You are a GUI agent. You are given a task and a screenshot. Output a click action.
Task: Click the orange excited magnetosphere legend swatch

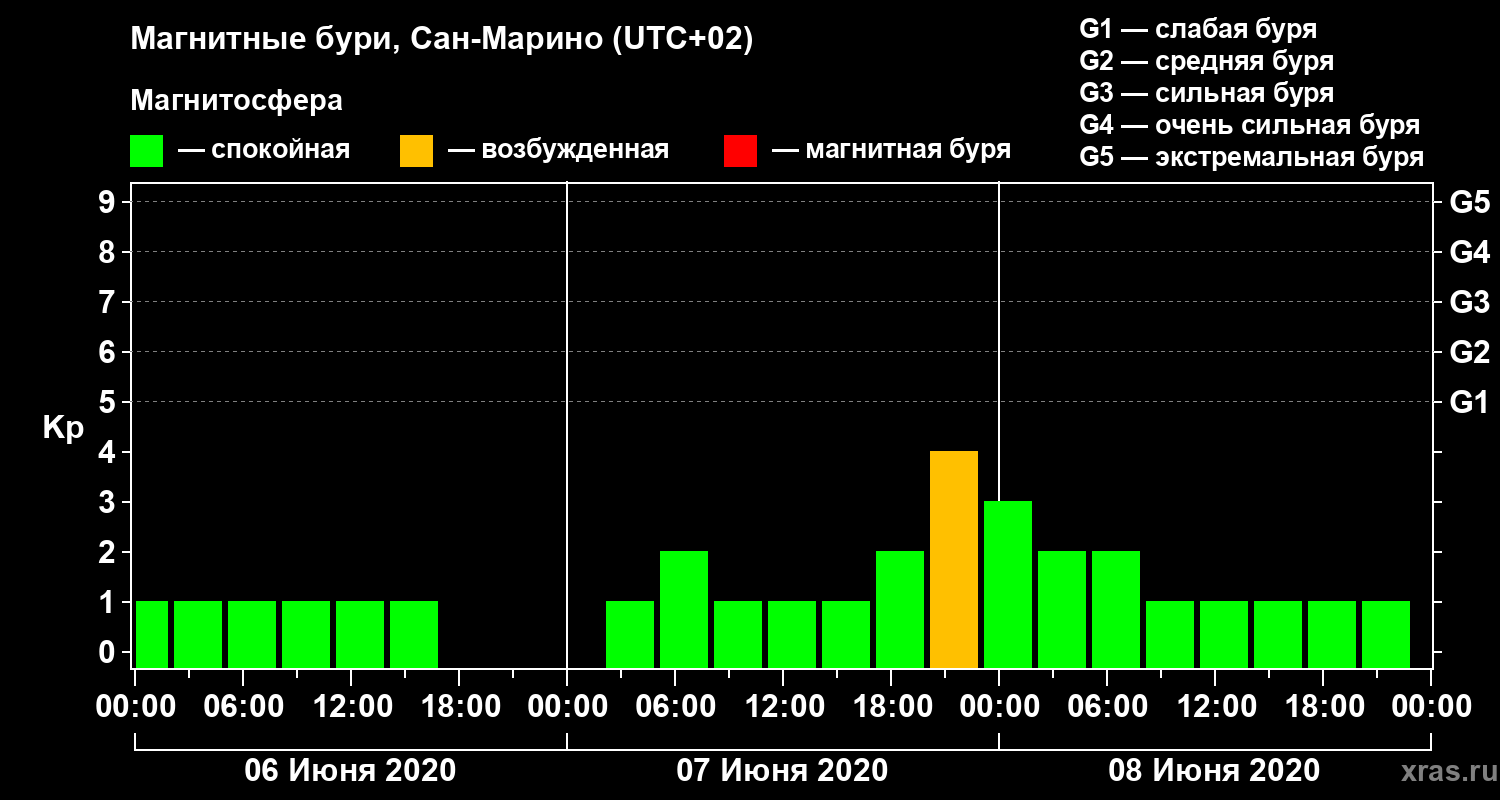point(416,150)
